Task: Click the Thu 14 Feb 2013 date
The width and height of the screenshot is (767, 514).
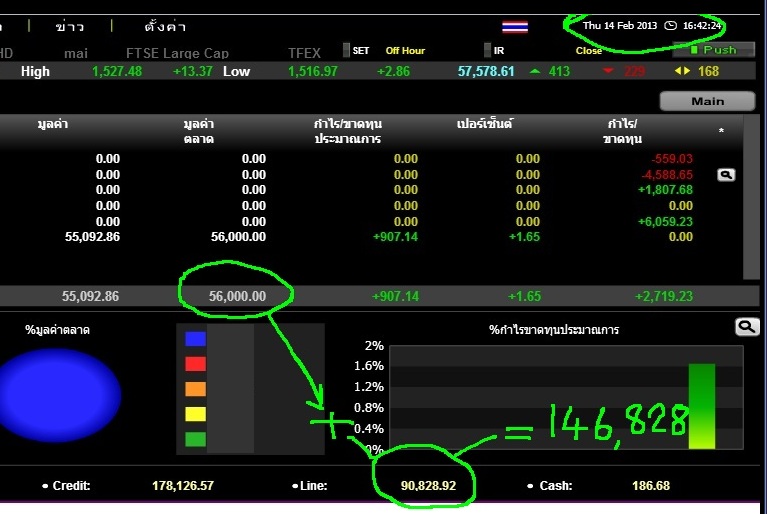Action: [620, 25]
